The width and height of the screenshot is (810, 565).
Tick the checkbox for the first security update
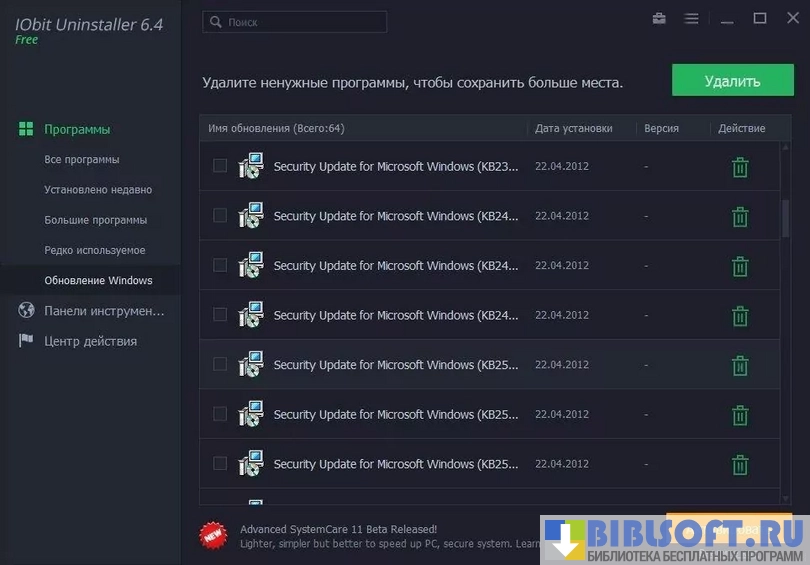pos(220,166)
